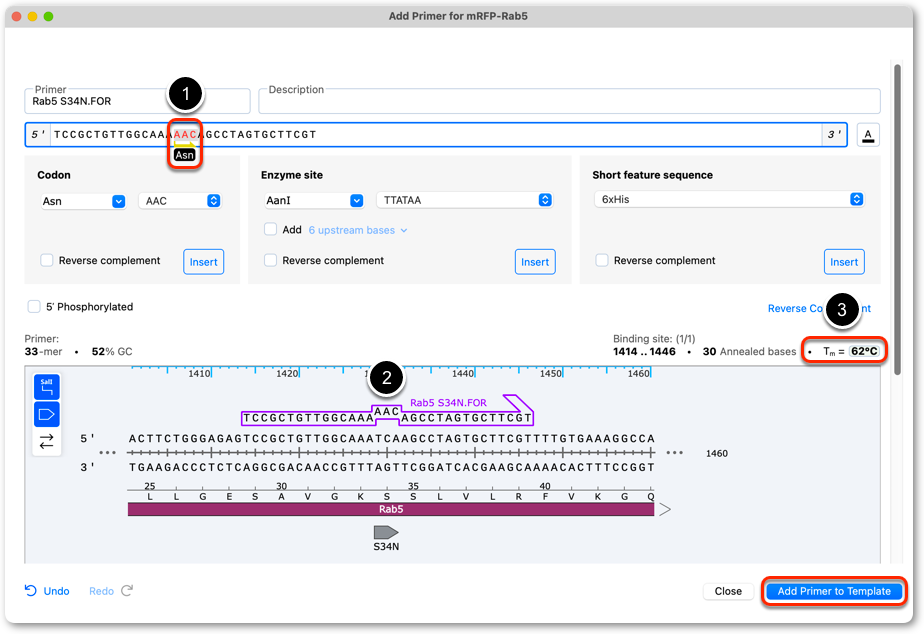Screen dimensions: 924x634
Task: Click the binding site 1414 .. 1446 text
Action: click(644, 351)
